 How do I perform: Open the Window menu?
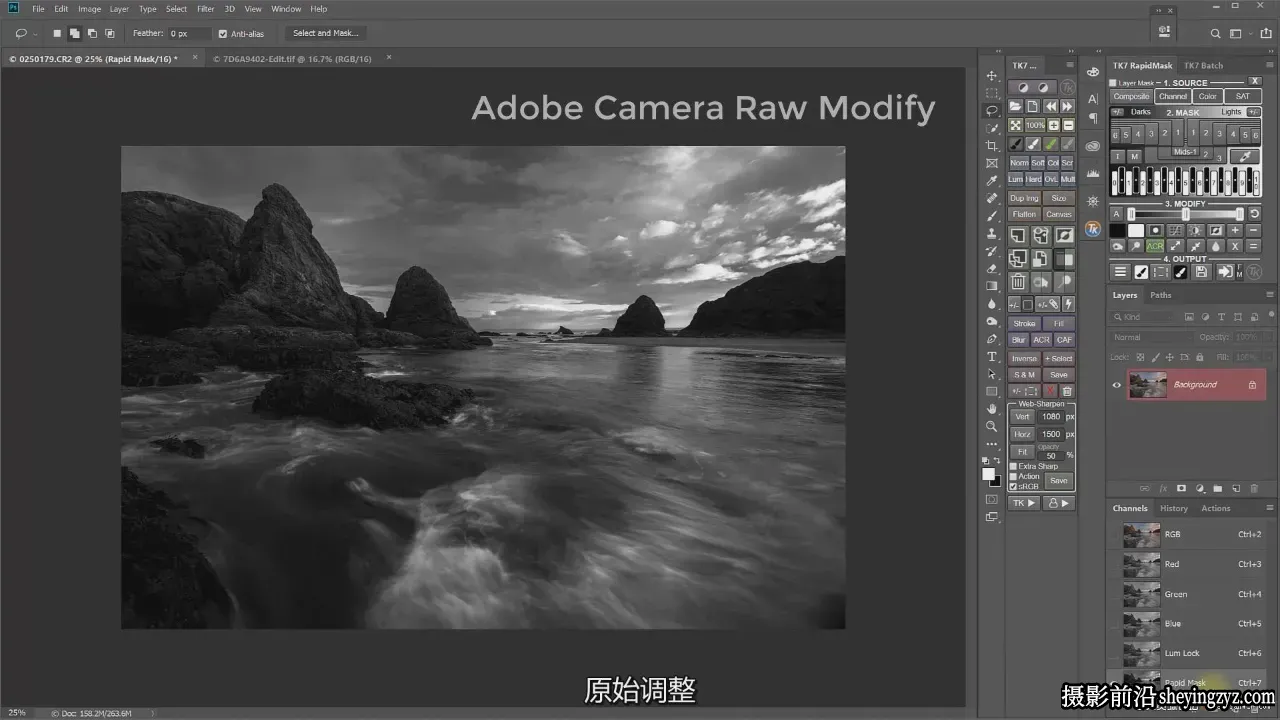pyautogui.click(x=286, y=9)
